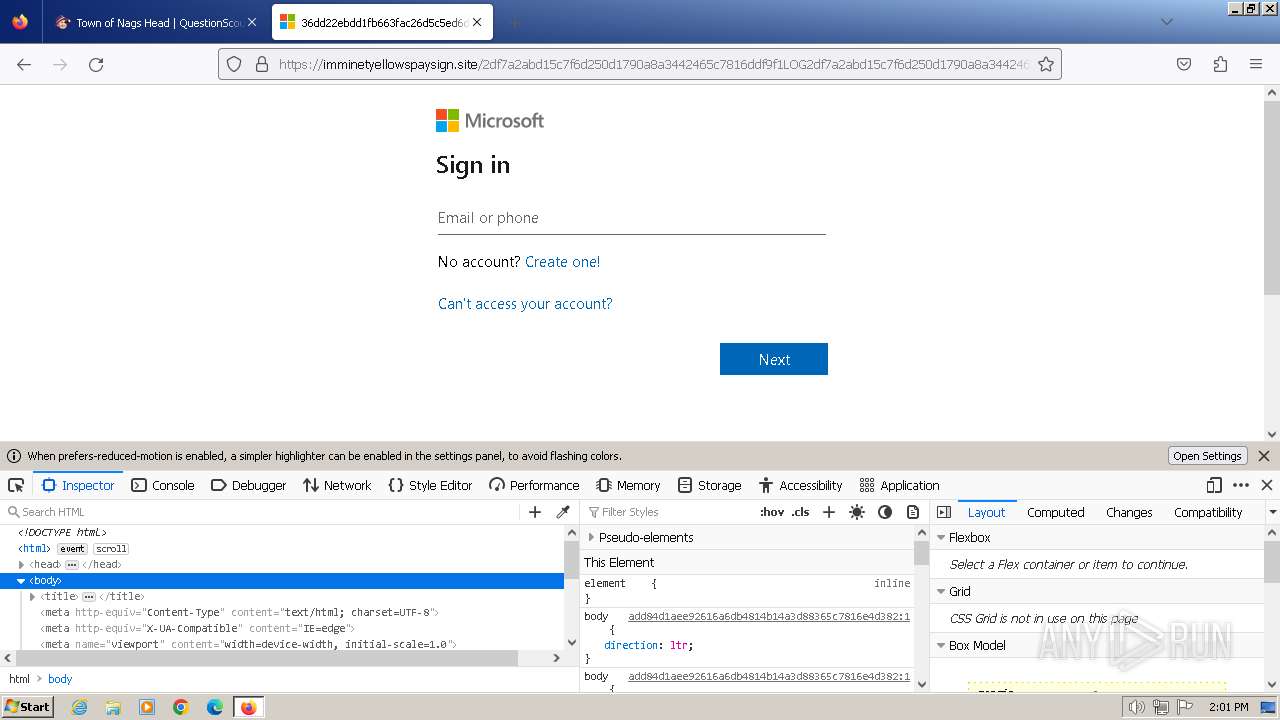Toggle the :hov pseudo-class panel
This screenshot has width=1280, height=720.
coord(772,512)
